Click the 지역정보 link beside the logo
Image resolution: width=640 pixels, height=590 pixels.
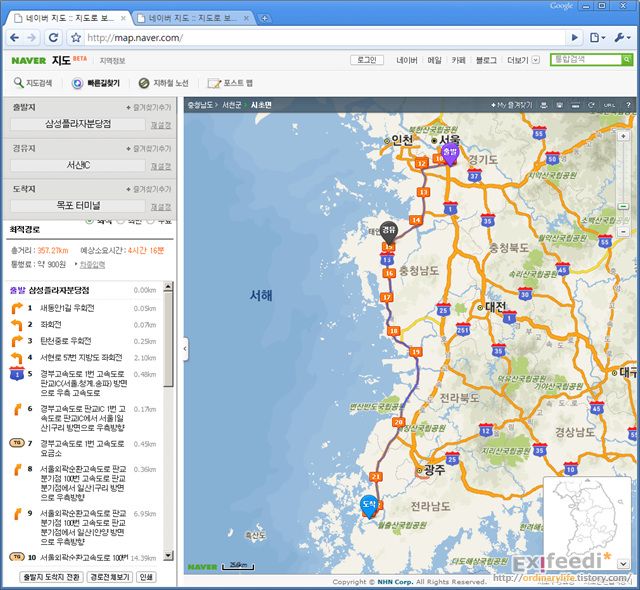click(x=112, y=61)
